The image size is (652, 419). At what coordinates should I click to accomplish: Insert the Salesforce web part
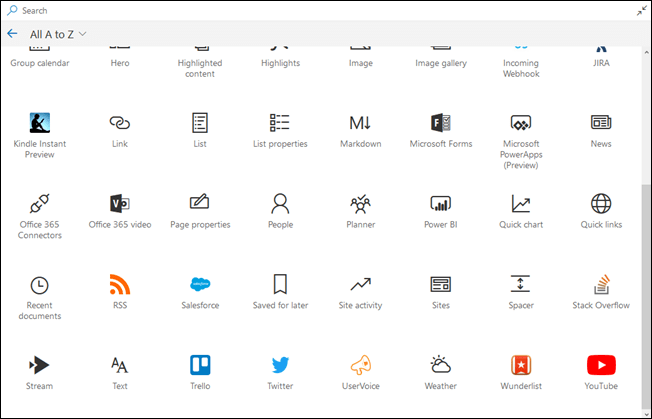pos(200,285)
